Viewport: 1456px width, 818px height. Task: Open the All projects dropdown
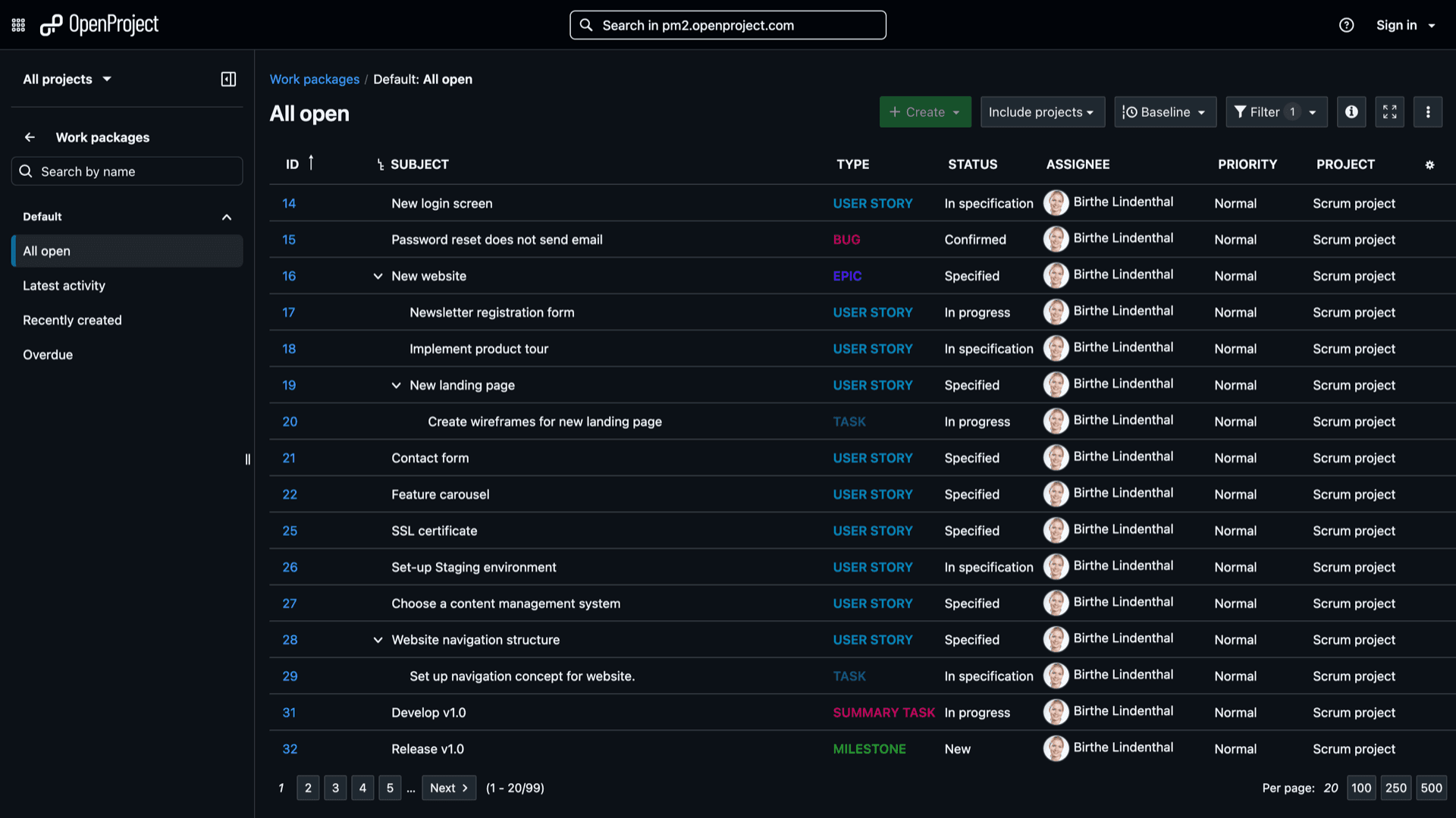tap(67, 79)
